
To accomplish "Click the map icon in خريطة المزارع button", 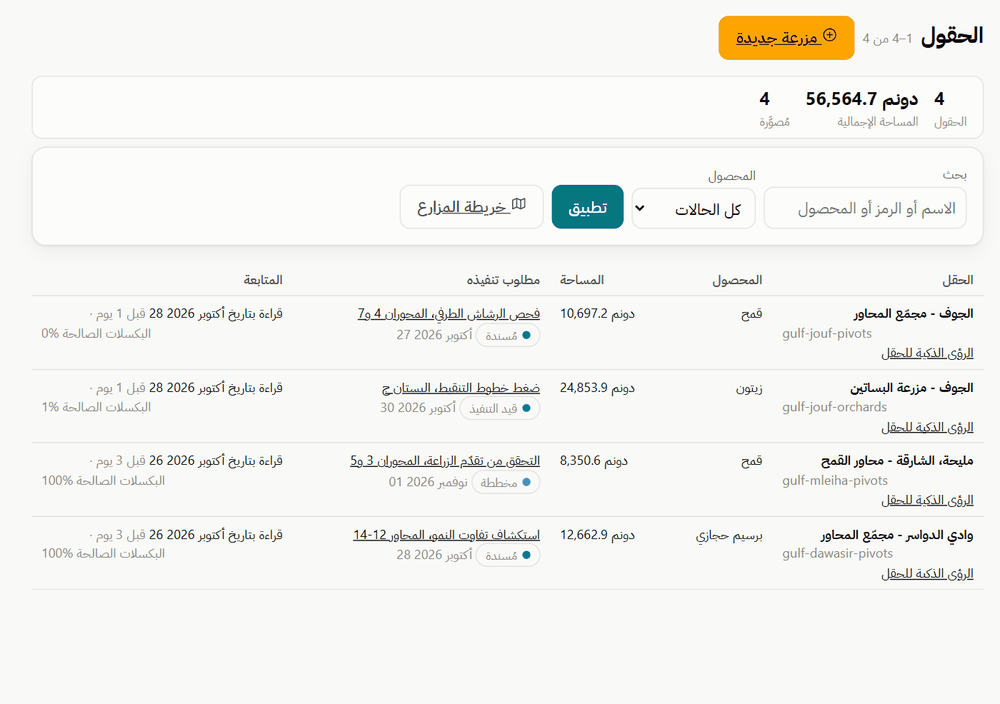I will pos(519,205).
